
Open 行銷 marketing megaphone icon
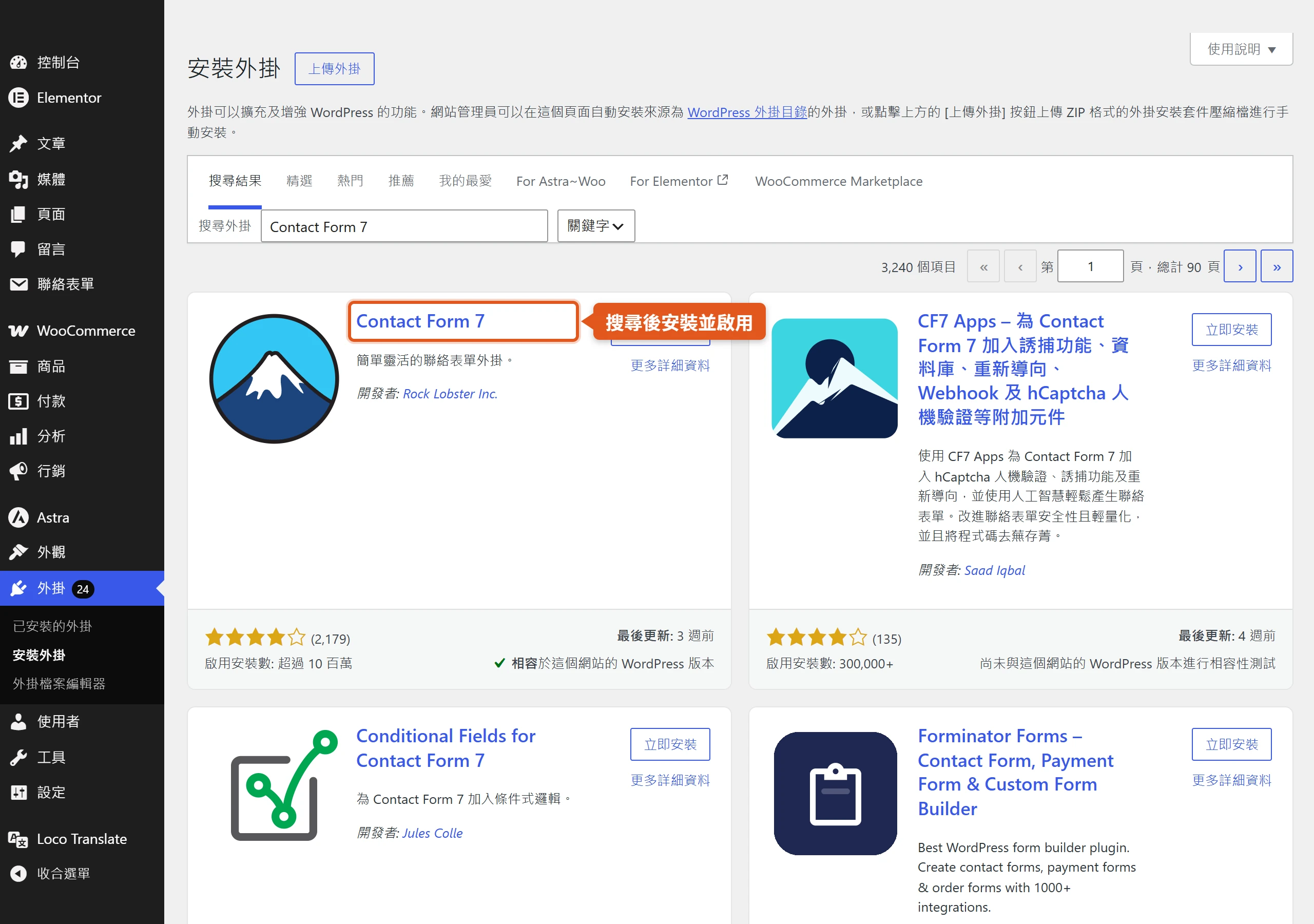point(18,471)
